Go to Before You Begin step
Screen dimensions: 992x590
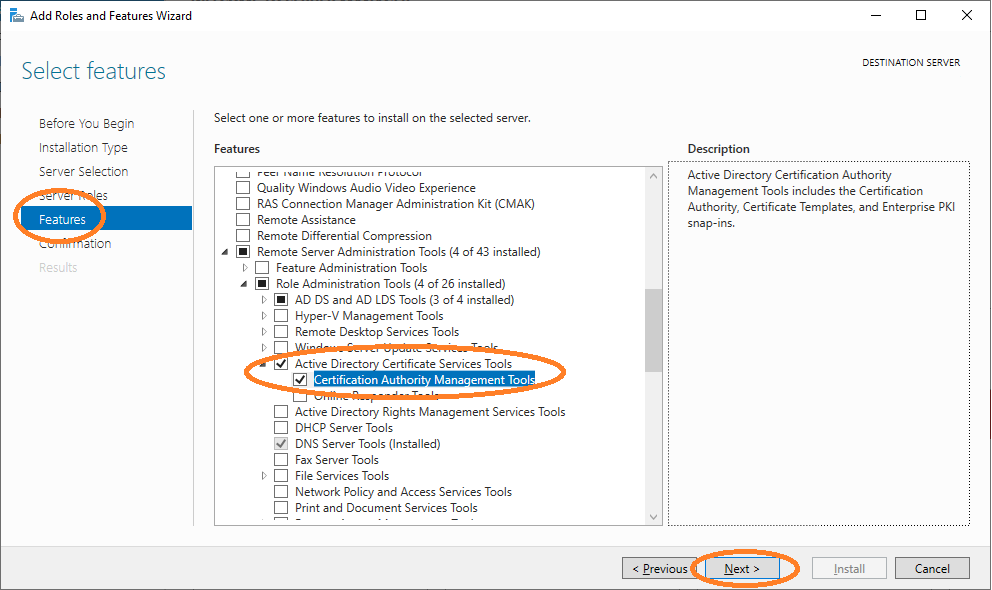coord(86,124)
